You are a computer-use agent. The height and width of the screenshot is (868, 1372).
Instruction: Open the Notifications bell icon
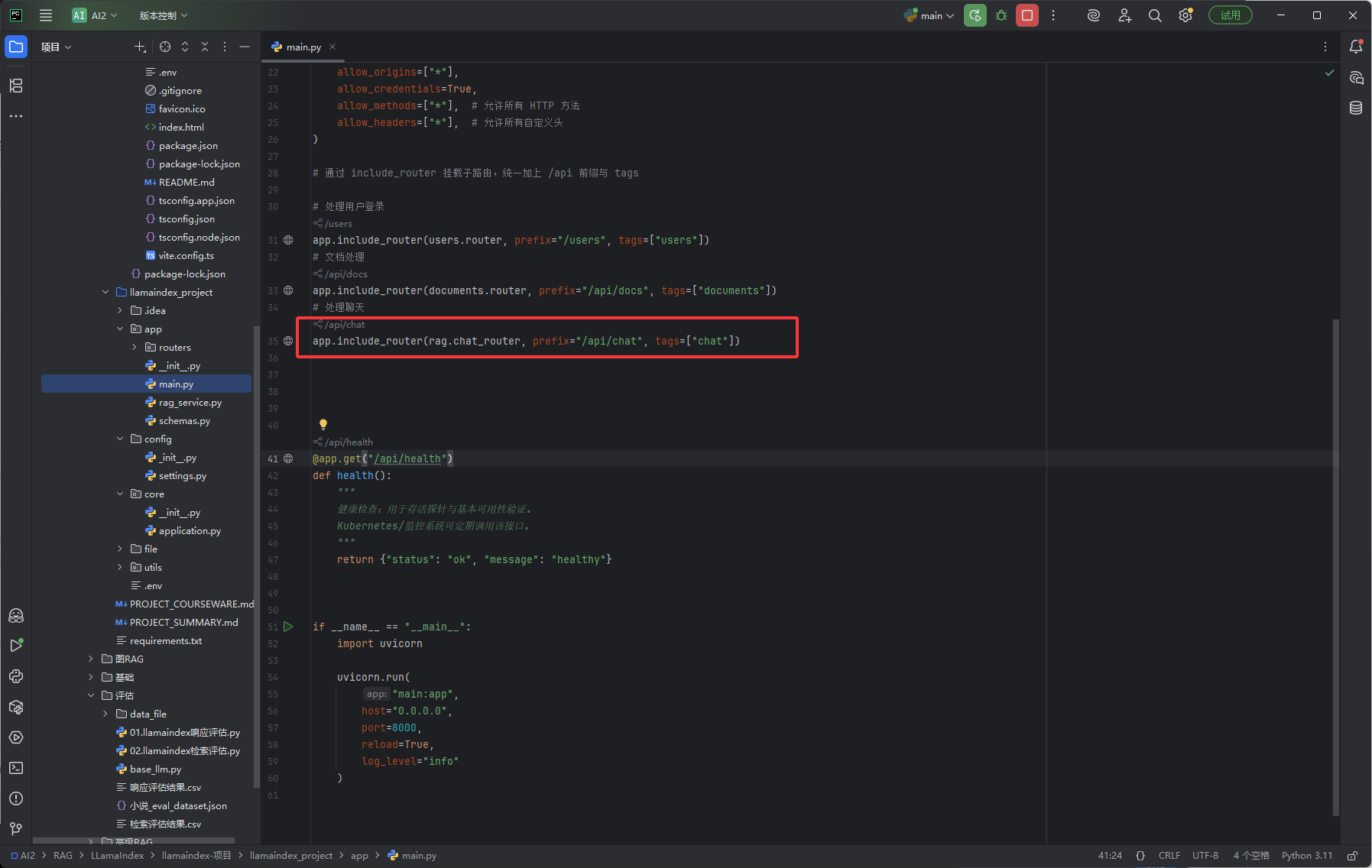pyautogui.click(x=1356, y=47)
